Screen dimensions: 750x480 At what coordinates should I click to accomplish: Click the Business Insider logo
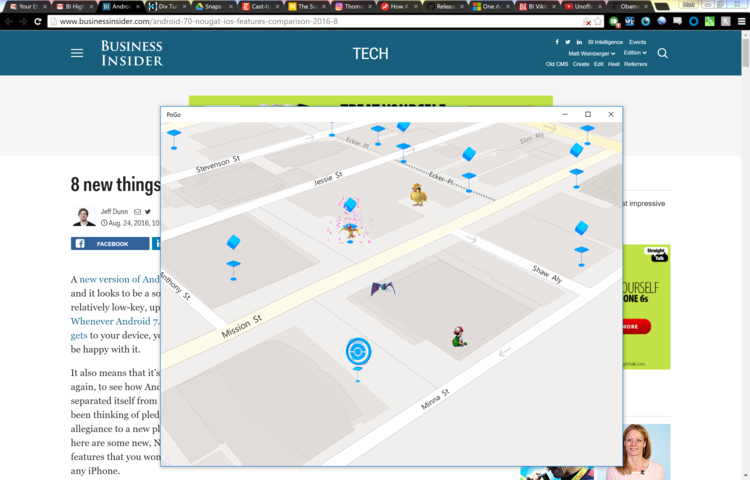click(x=132, y=53)
